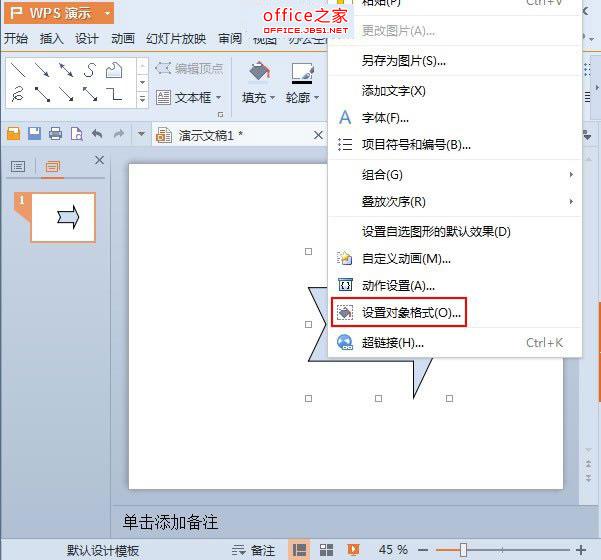
Task: Click 超链接(H) in context menu
Action: point(392,342)
